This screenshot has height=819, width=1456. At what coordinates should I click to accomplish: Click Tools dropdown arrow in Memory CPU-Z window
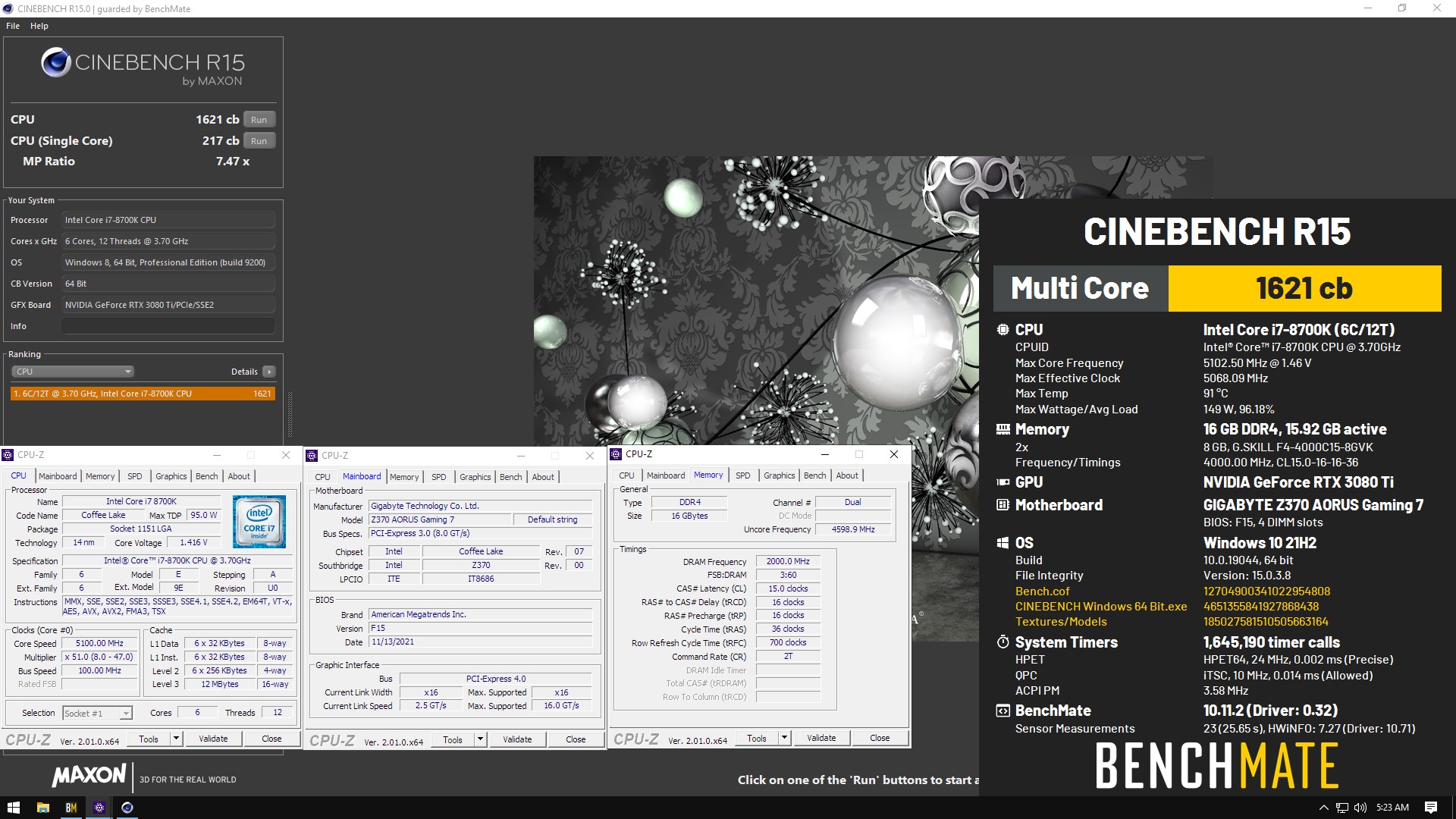(784, 738)
